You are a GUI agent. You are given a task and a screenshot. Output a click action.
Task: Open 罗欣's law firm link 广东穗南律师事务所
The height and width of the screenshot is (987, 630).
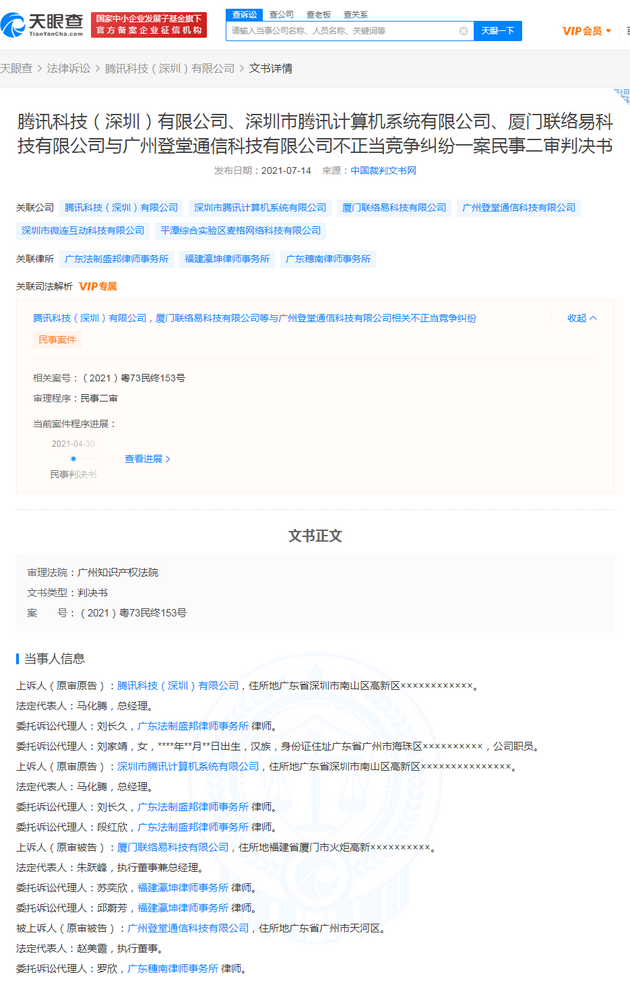click(x=173, y=969)
